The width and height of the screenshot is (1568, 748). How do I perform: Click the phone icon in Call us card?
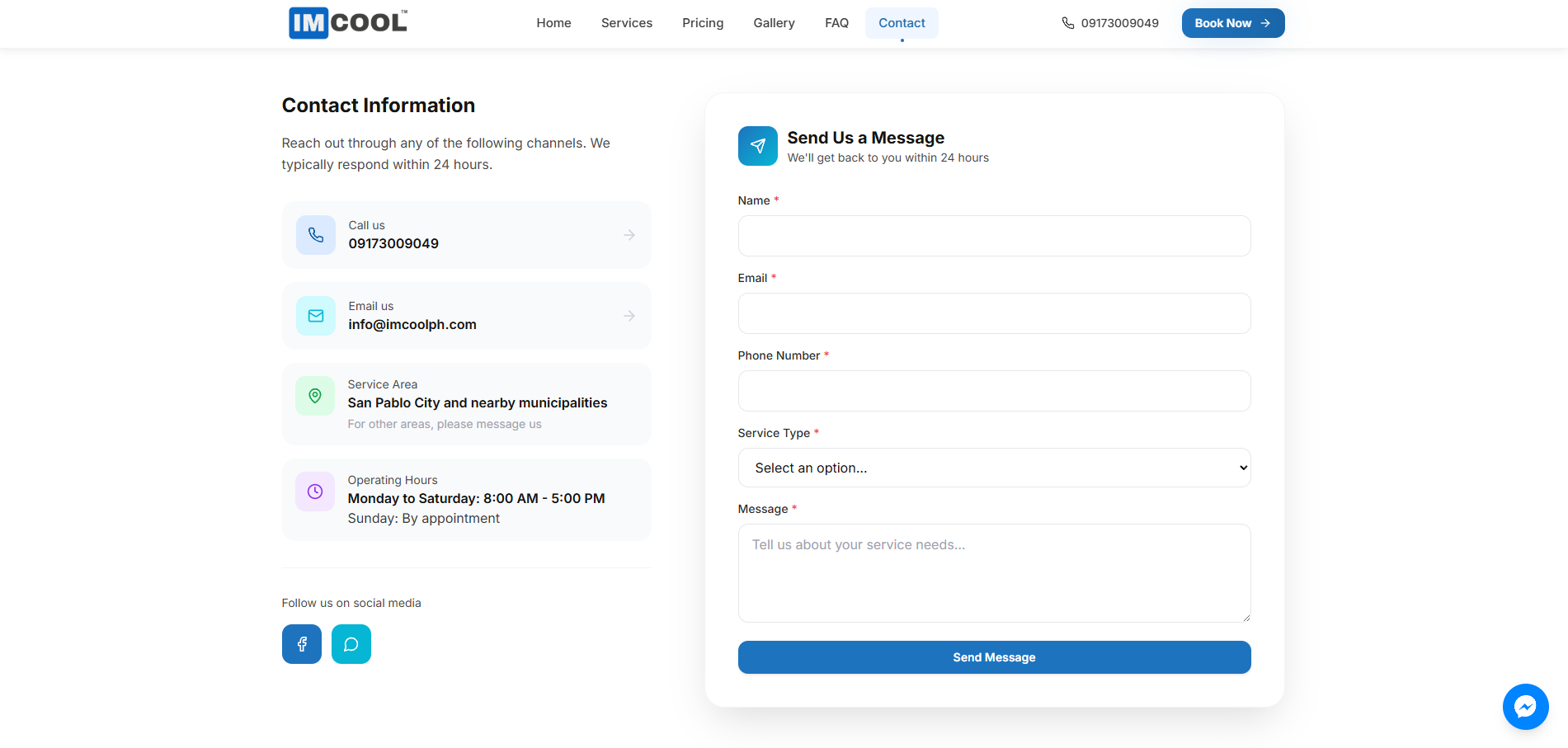point(316,235)
